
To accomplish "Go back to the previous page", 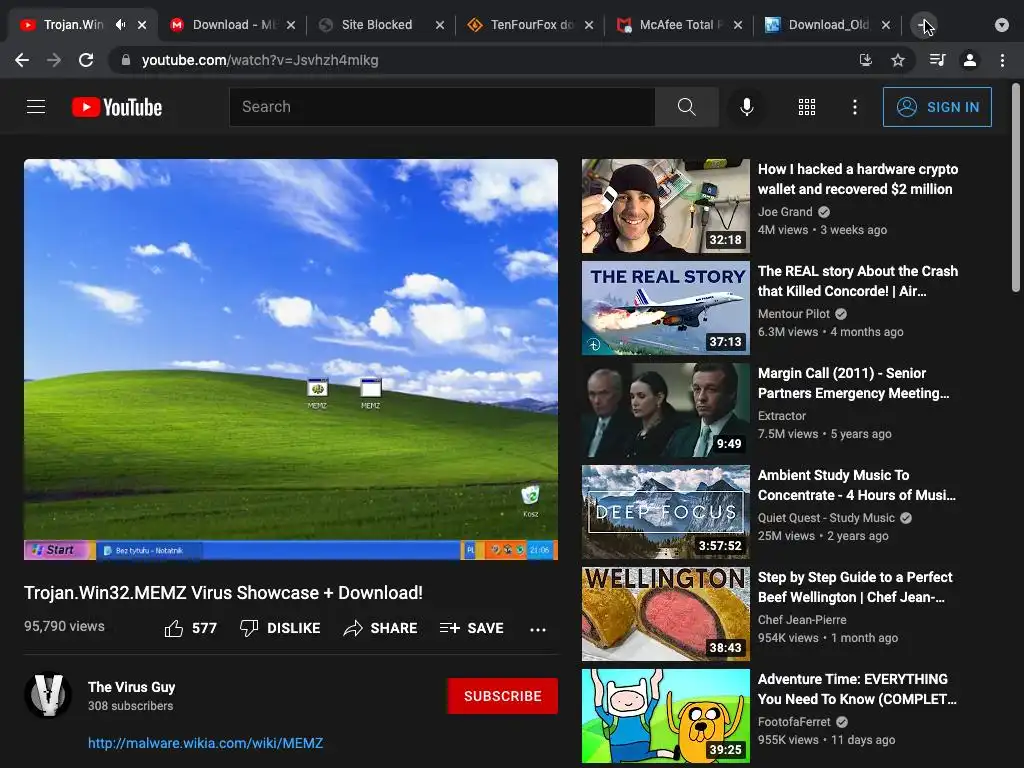I will click(x=22, y=60).
